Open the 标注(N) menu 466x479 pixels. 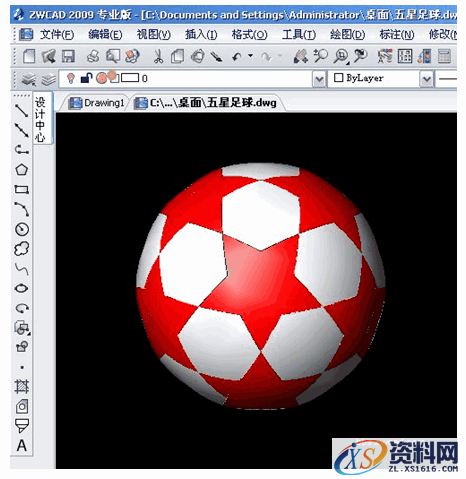point(397,34)
